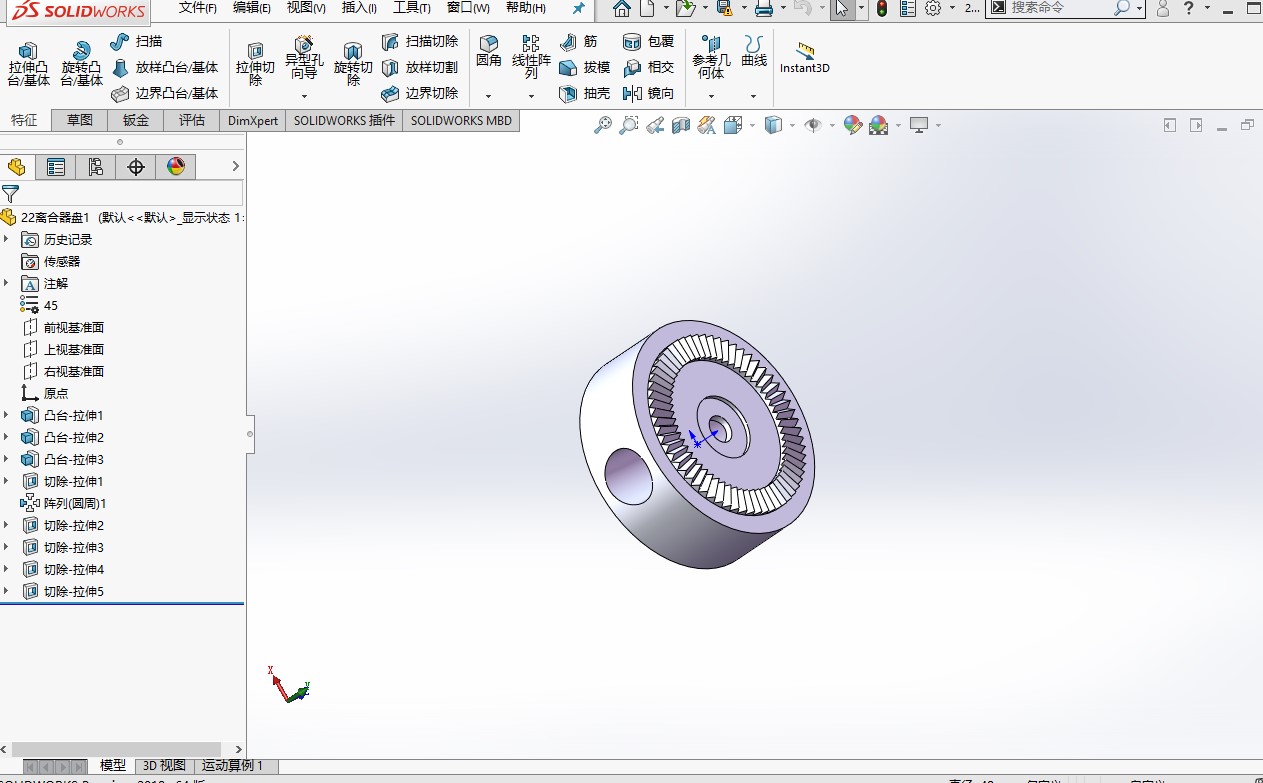Select the 拉伸凸台/基体 extrude boss tool
Viewport: 1263px width, 783px height.
pyautogui.click(x=29, y=65)
